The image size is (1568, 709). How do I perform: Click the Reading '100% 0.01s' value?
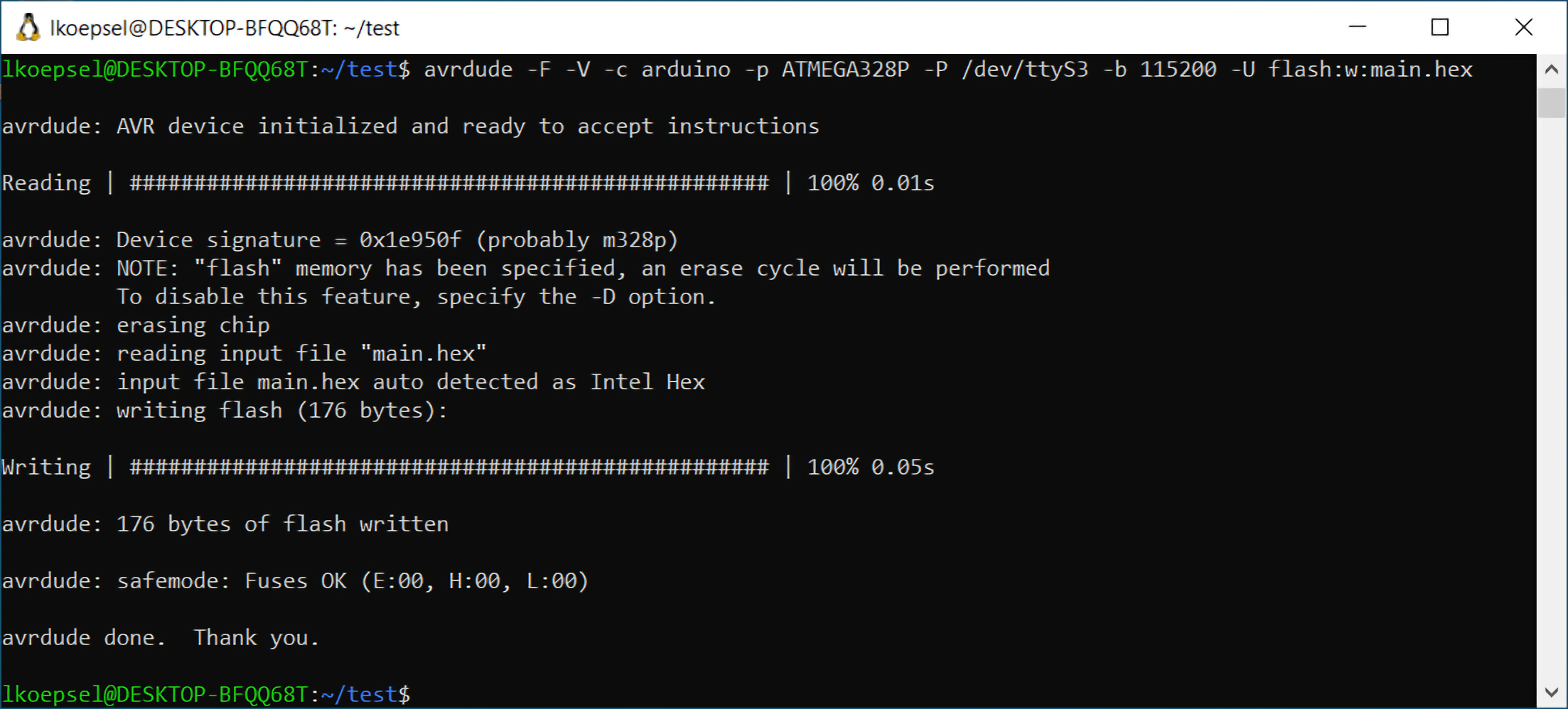[871, 183]
